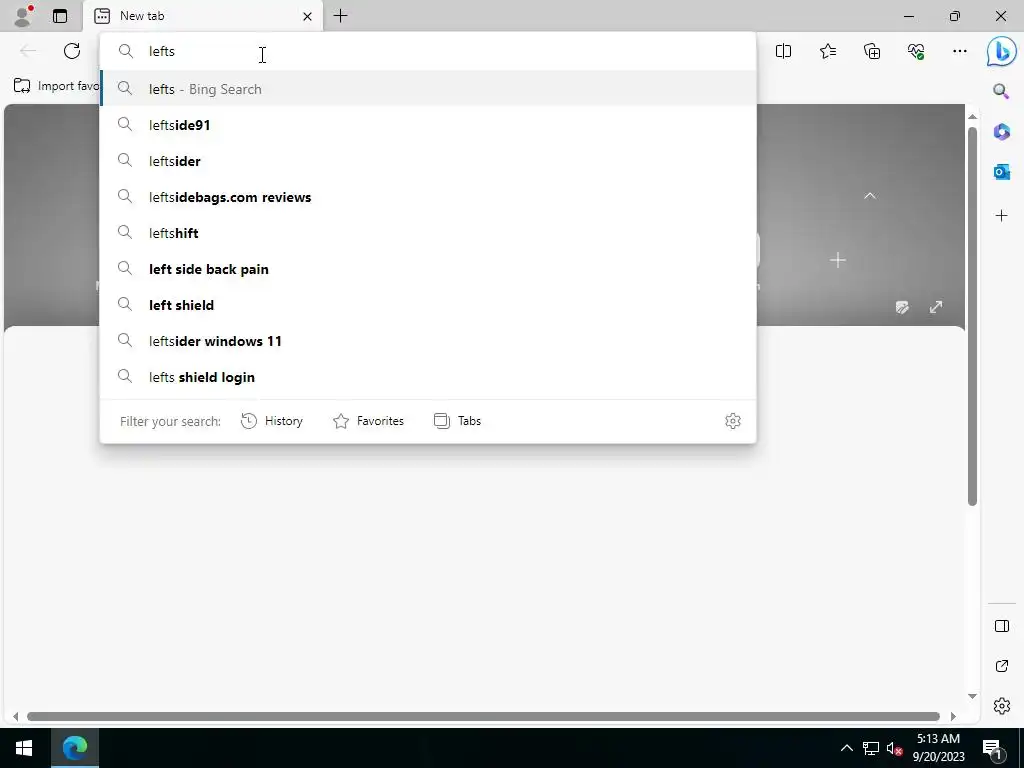Filter search by Favorites
The image size is (1024, 768).
pyautogui.click(x=368, y=421)
